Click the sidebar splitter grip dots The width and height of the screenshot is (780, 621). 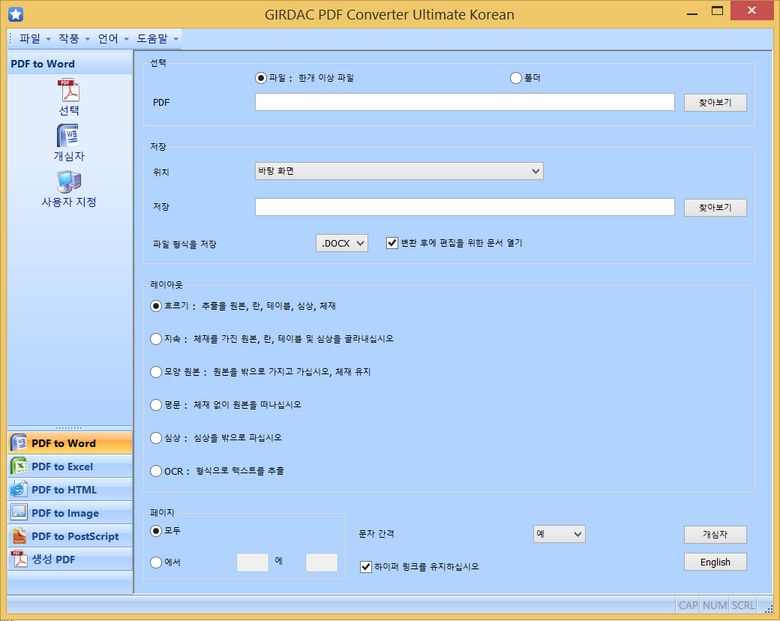pos(69,428)
